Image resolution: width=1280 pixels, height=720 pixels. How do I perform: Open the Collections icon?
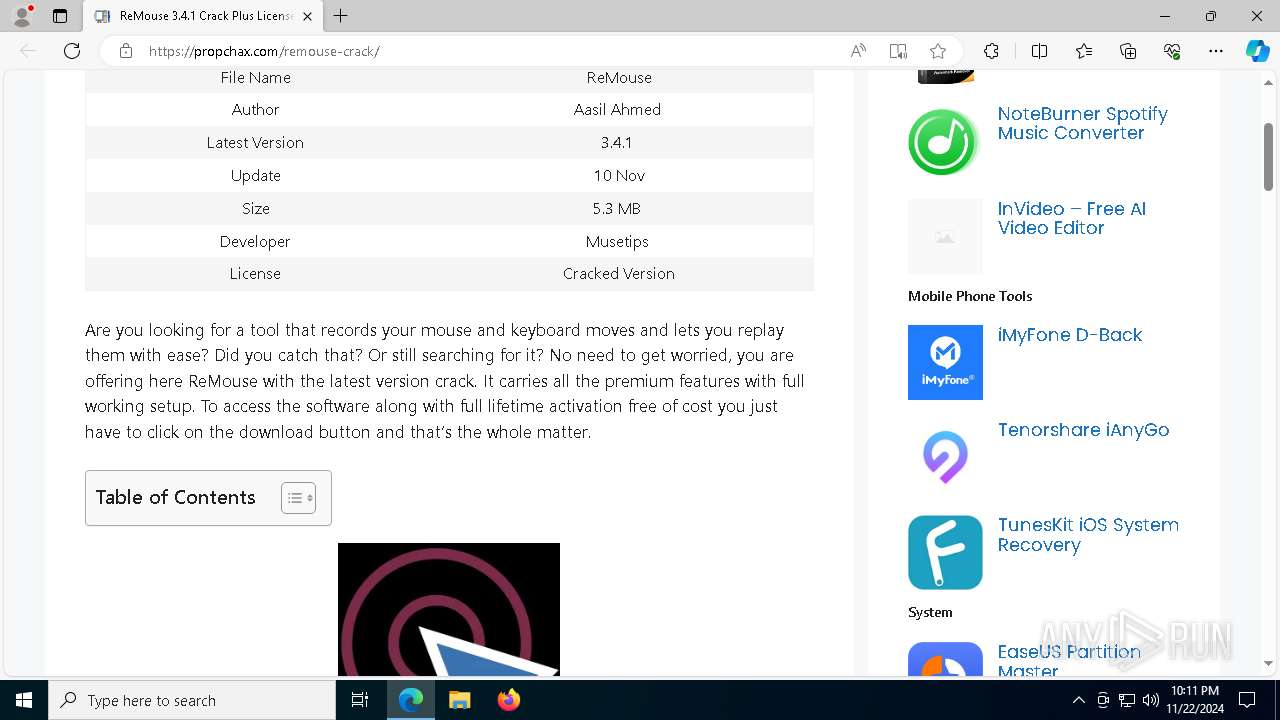[x=1128, y=51]
